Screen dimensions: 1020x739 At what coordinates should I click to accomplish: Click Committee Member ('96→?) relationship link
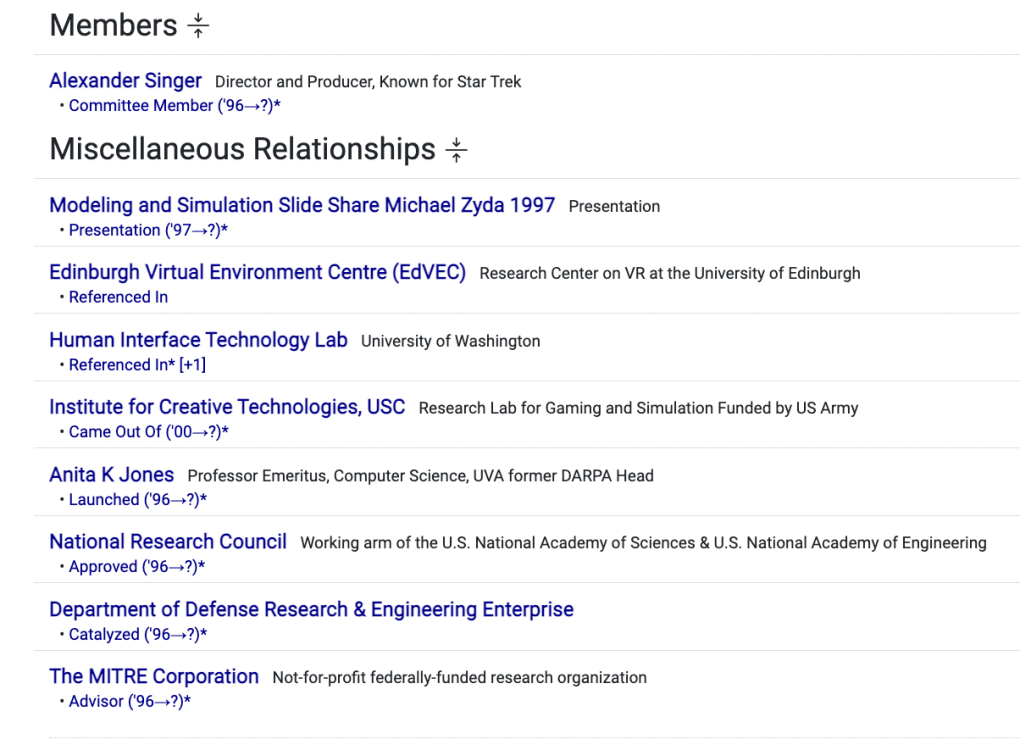[174, 105]
